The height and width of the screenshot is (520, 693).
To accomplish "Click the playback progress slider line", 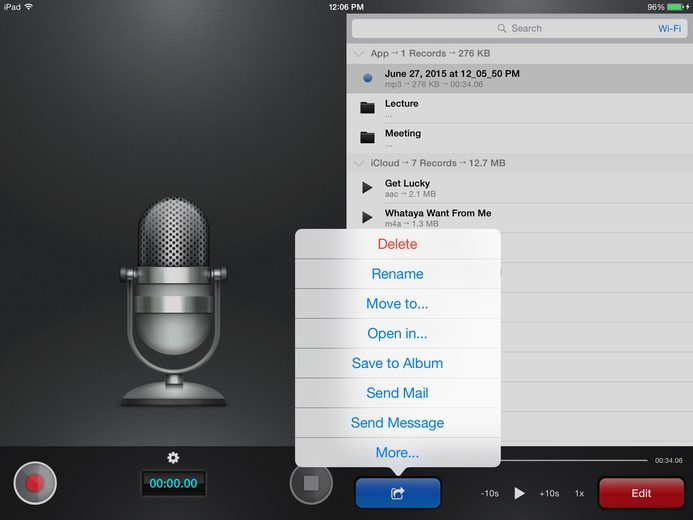I will pyautogui.click(x=574, y=460).
